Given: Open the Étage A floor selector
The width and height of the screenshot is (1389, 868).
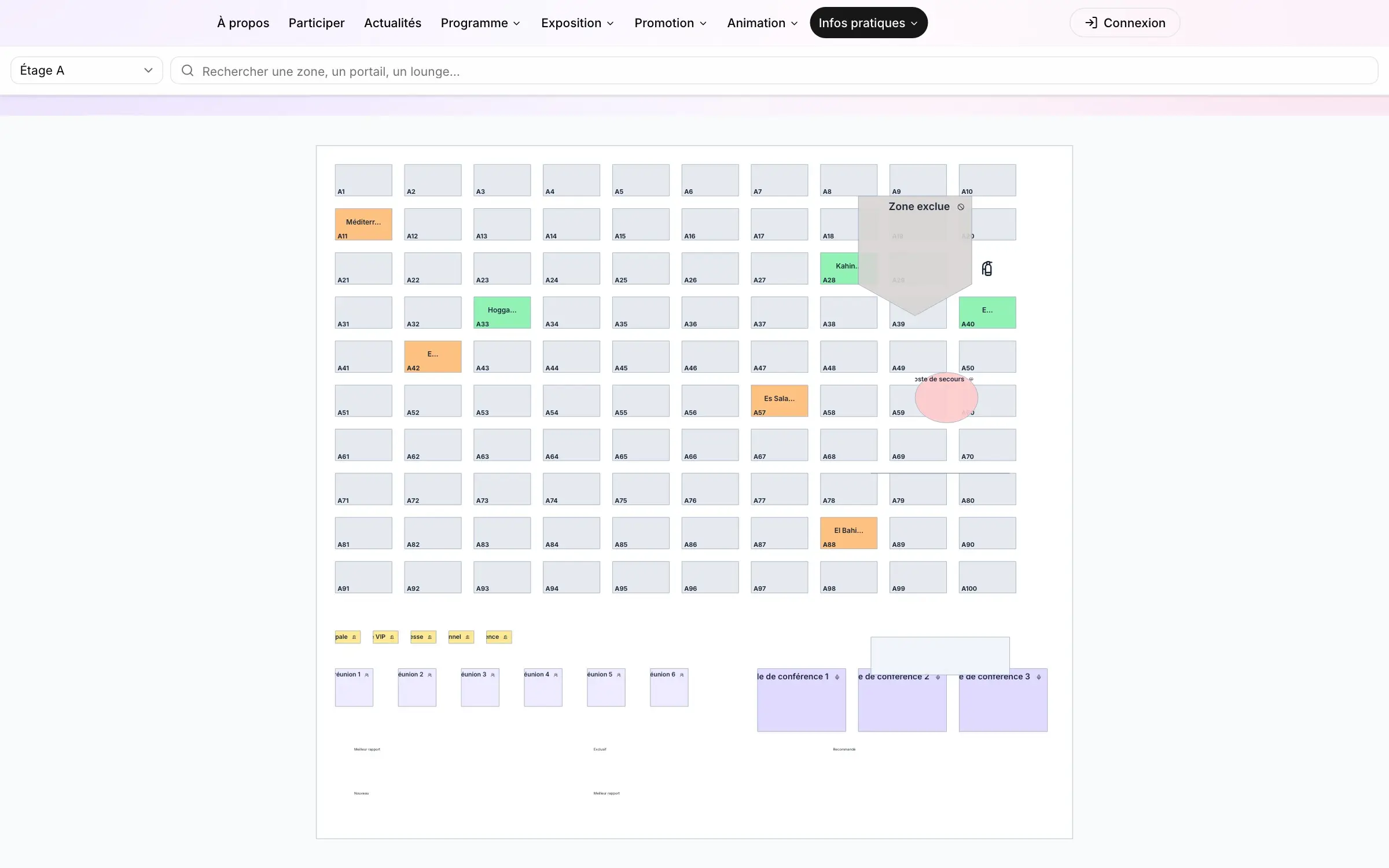Looking at the screenshot, I should [87, 71].
